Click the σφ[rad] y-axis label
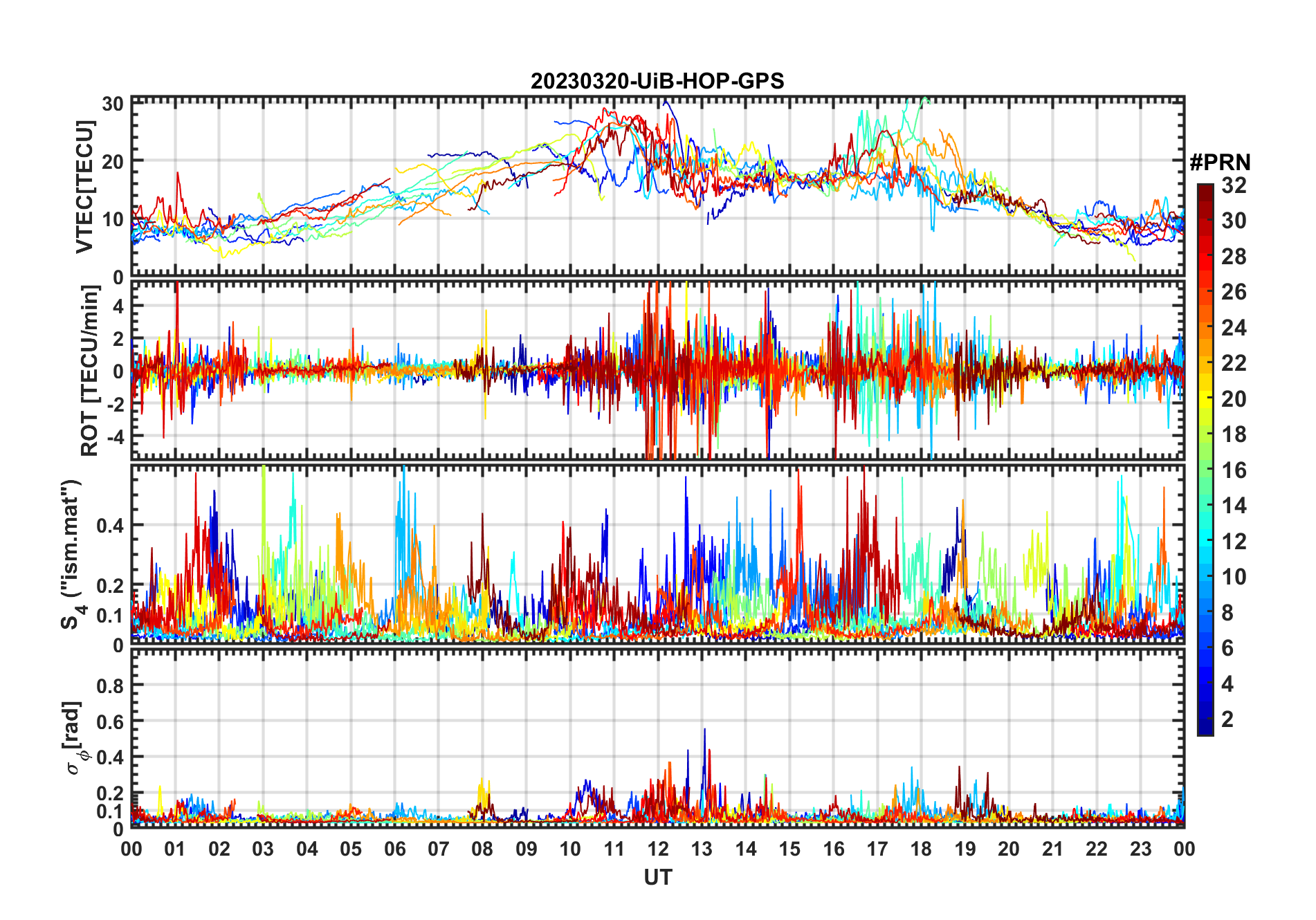Viewport: 1316px width, 920px height. coord(74,738)
